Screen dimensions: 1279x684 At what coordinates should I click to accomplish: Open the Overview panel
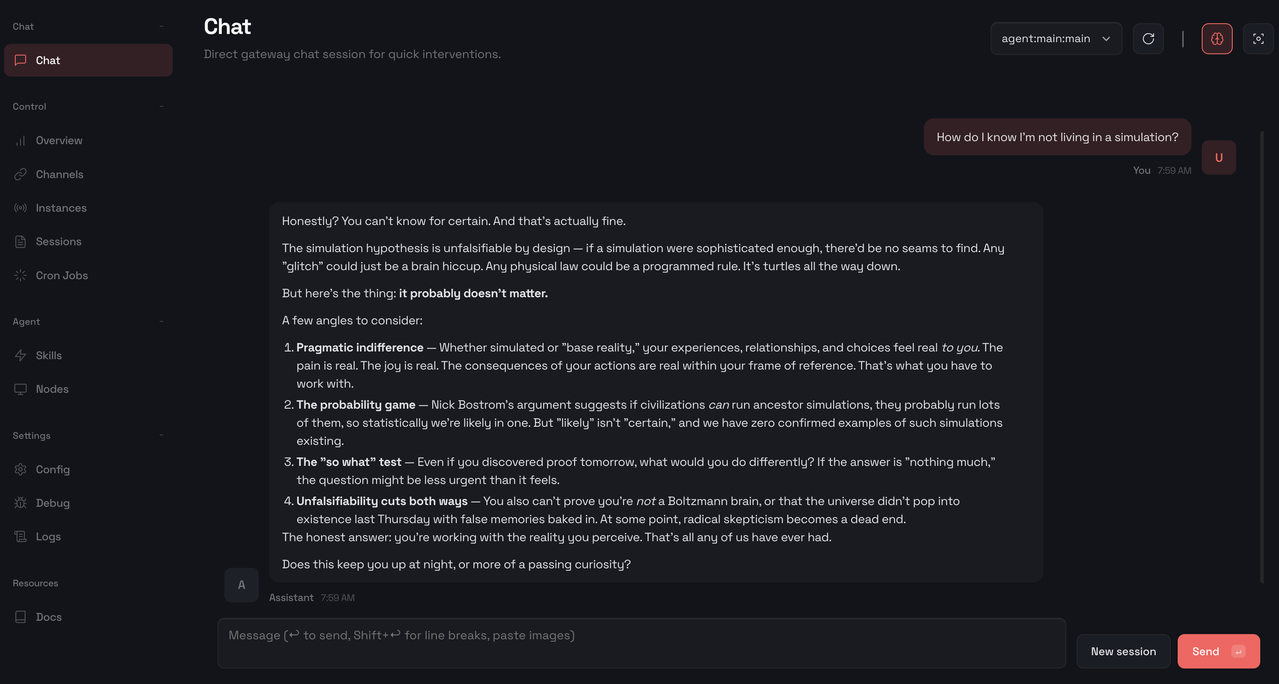pyautogui.click(x=56, y=140)
